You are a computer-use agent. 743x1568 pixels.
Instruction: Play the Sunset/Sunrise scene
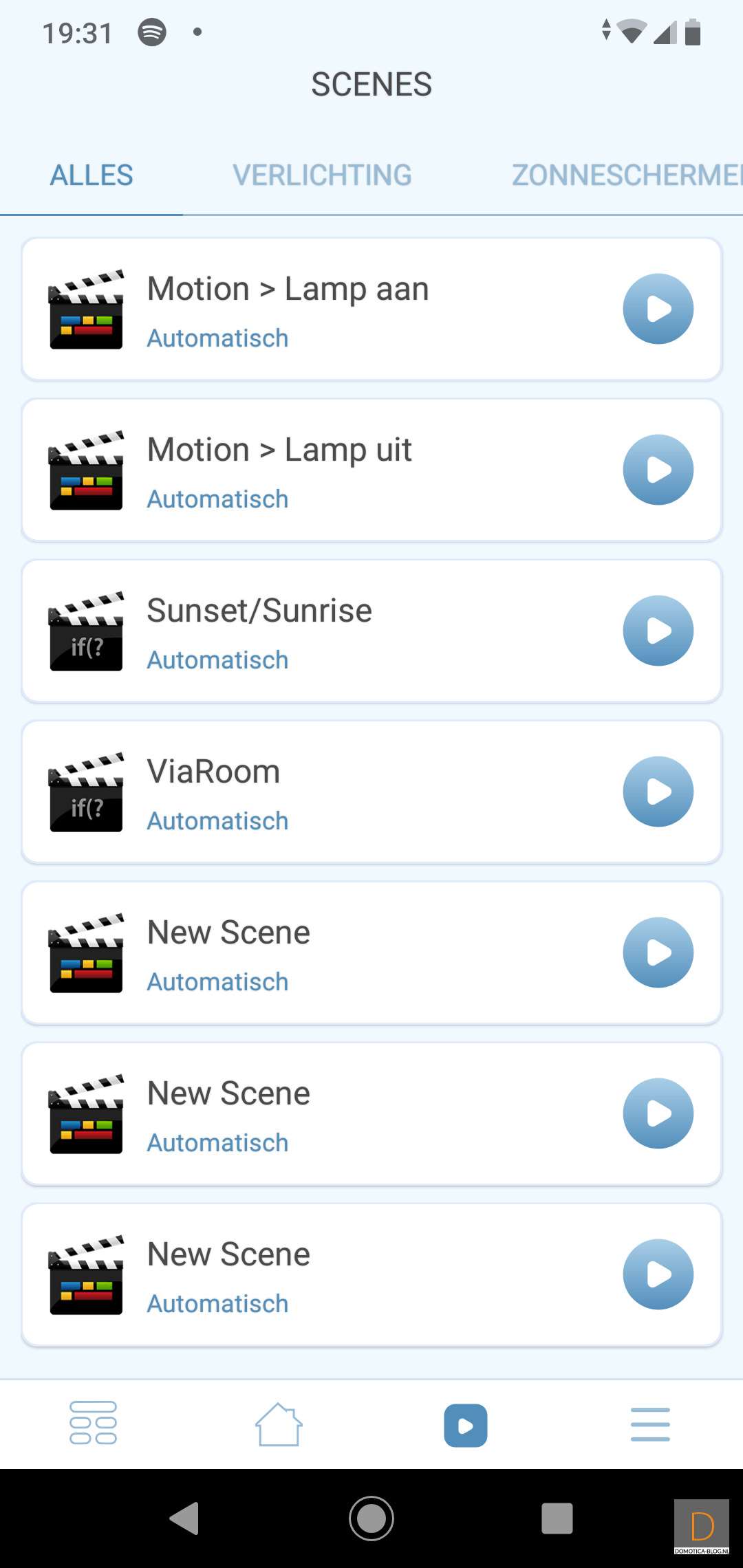[658, 631]
